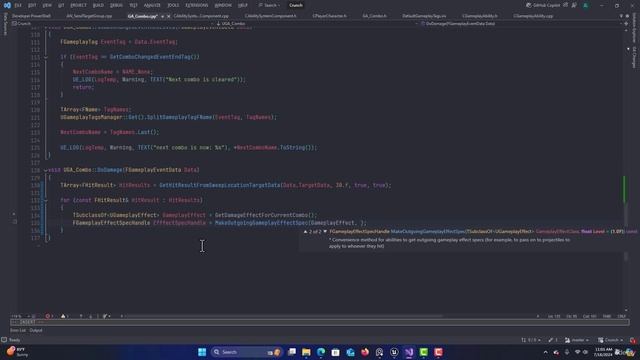Open the File menu
Viewport: 640px width, 360px height.
pyautogui.click(x=18, y=5)
